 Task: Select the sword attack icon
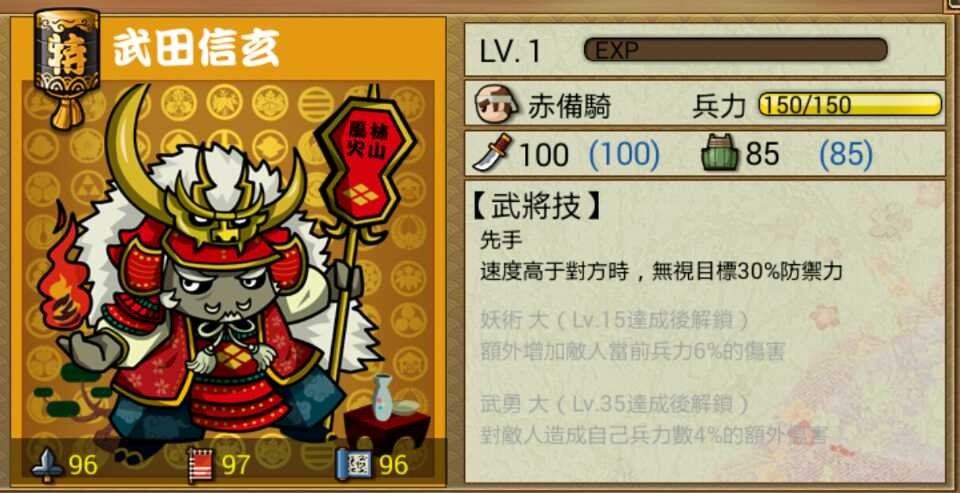coord(492,152)
